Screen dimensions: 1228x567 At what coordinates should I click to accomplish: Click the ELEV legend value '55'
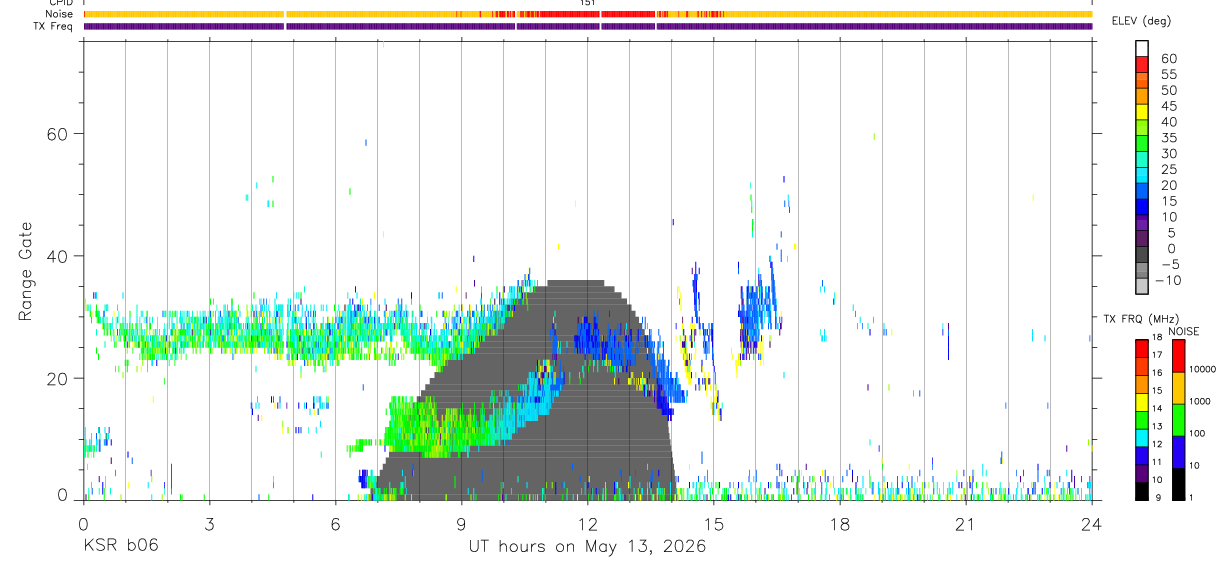1168,75
